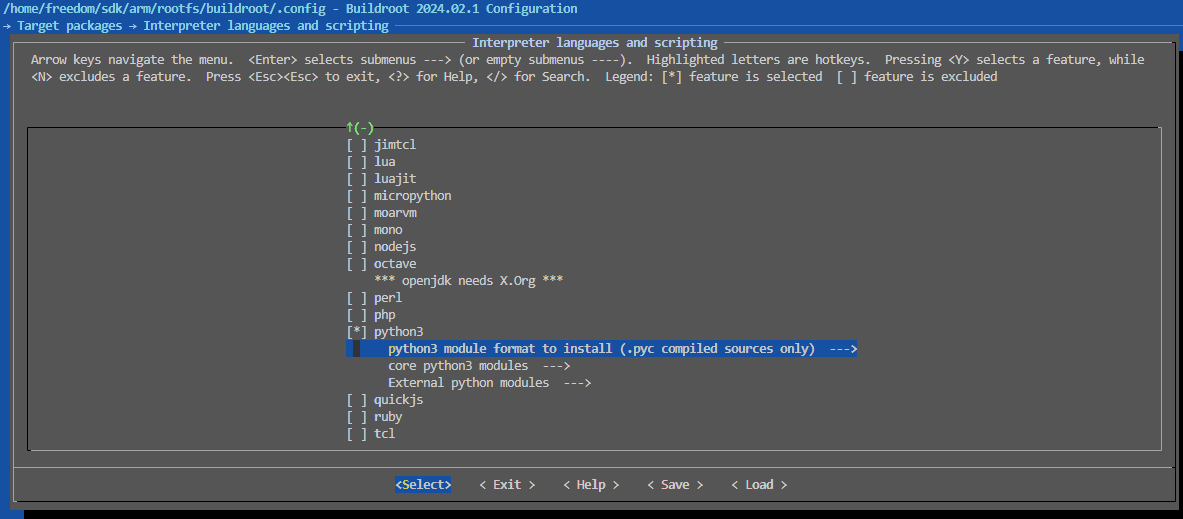Screen dimensions: 1183x519
Task: Toggle the moarvm checkbox
Action: [x=357, y=213]
